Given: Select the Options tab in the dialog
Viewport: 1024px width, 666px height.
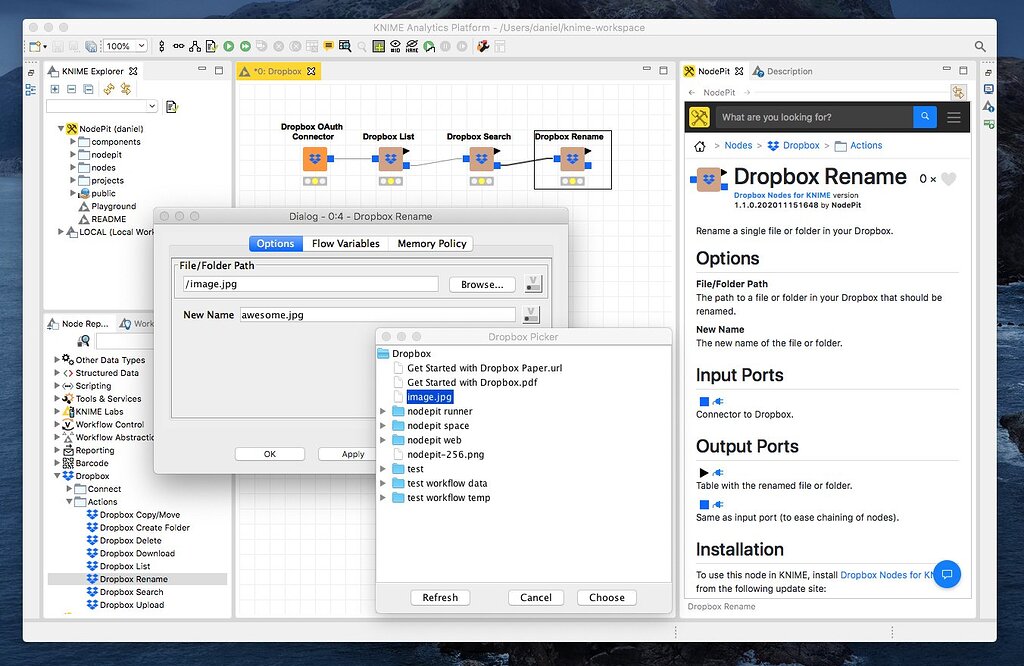Looking at the screenshot, I should (x=275, y=244).
